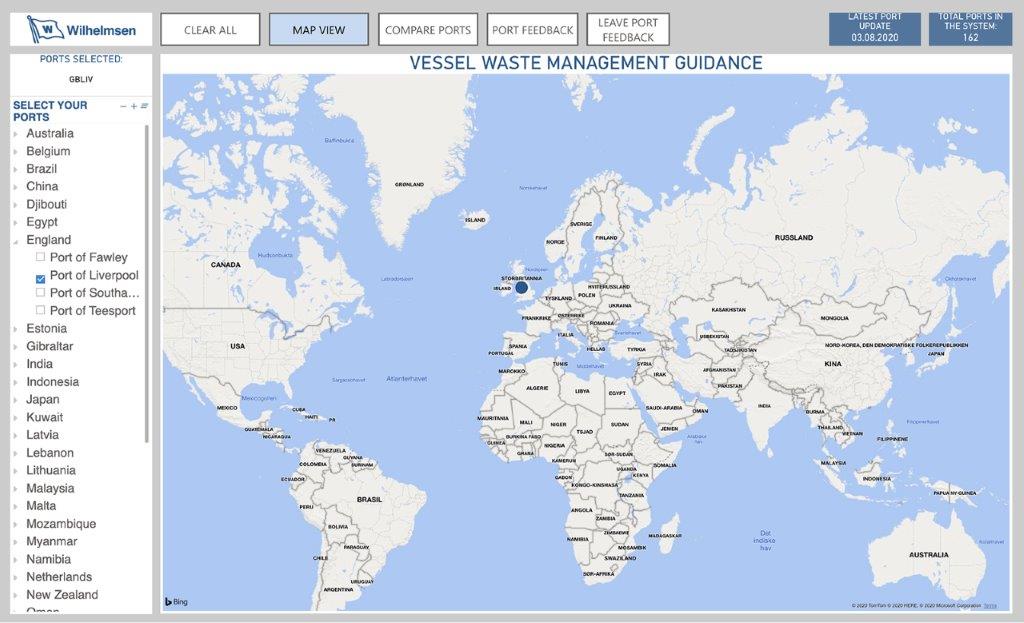This screenshot has width=1024, height=623.
Task: Uncheck the Port of Liverpool checkbox
Action: point(41,276)
